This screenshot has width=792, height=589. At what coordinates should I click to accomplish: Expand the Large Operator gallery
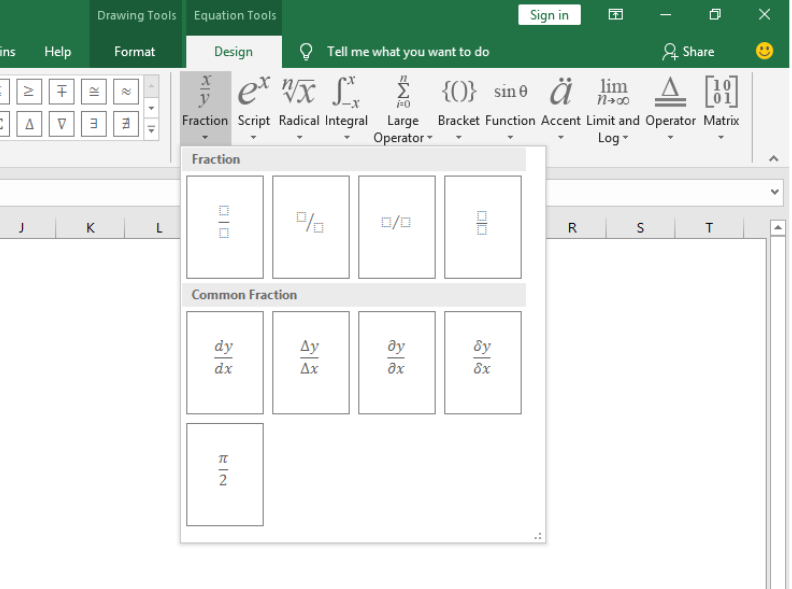point(403,108)
